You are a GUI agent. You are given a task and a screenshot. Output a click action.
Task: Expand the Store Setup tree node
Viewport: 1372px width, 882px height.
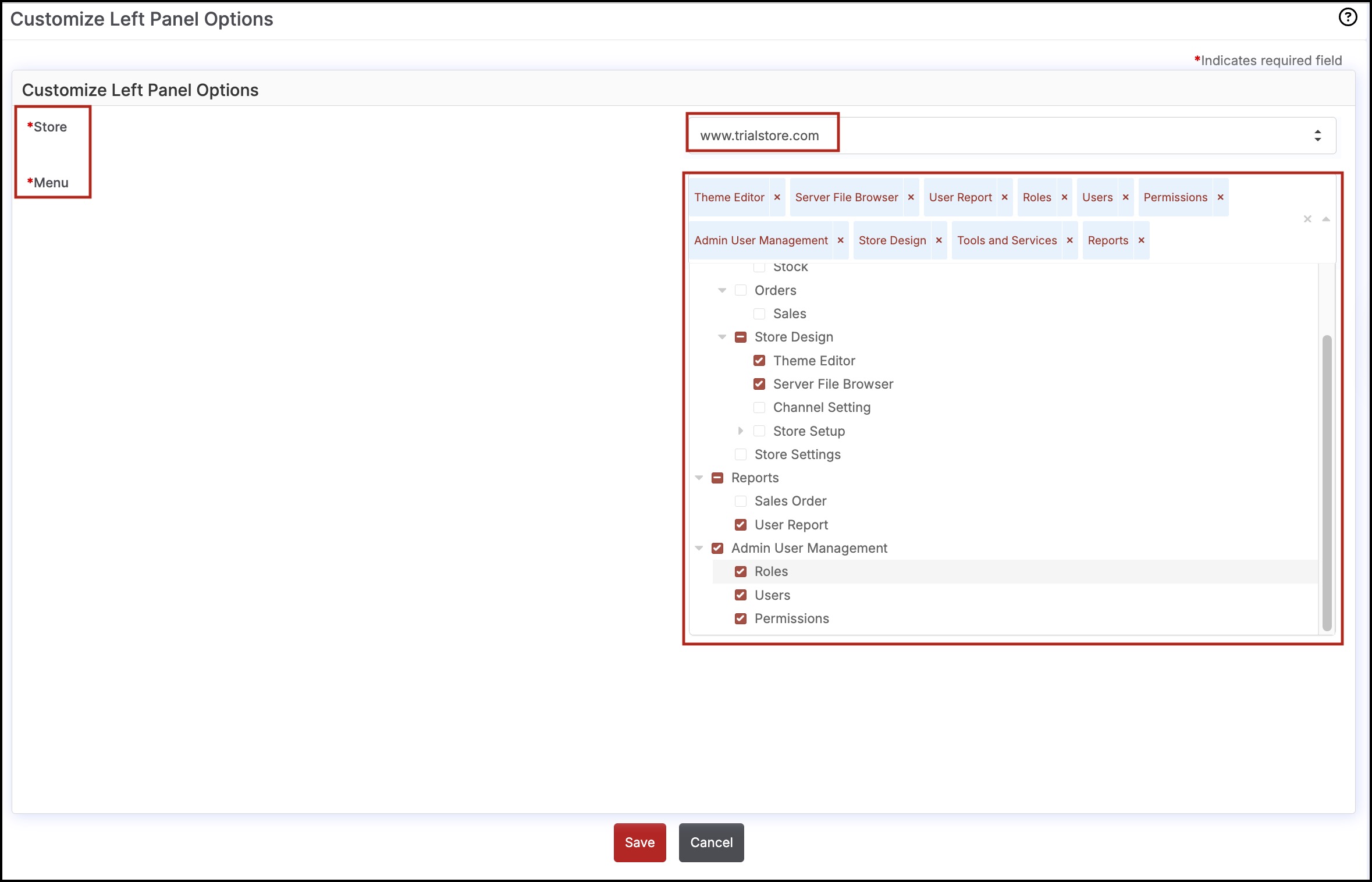[x=740, y=431]
